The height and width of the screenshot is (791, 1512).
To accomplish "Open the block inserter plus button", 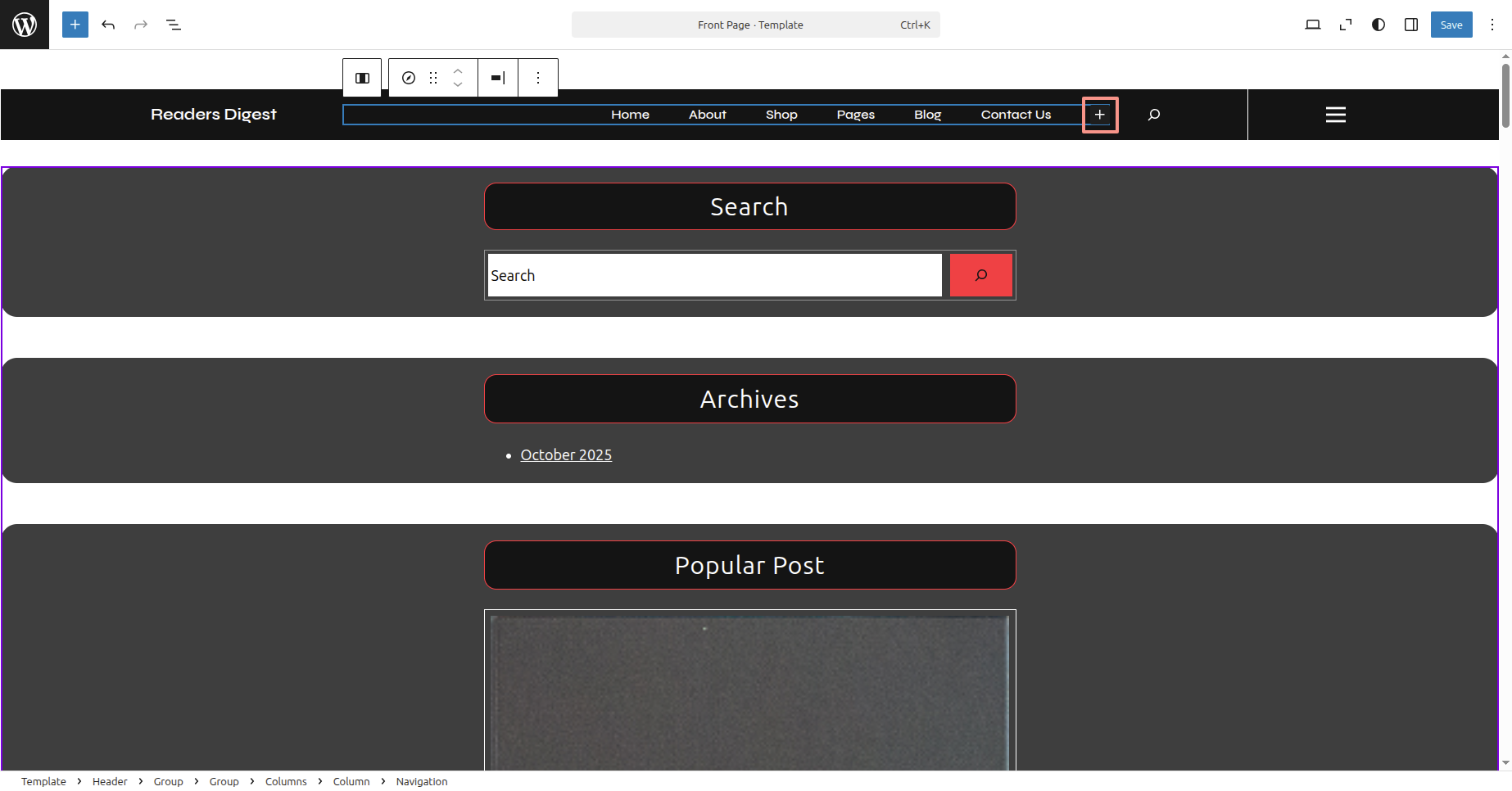I will click(75, 25).
